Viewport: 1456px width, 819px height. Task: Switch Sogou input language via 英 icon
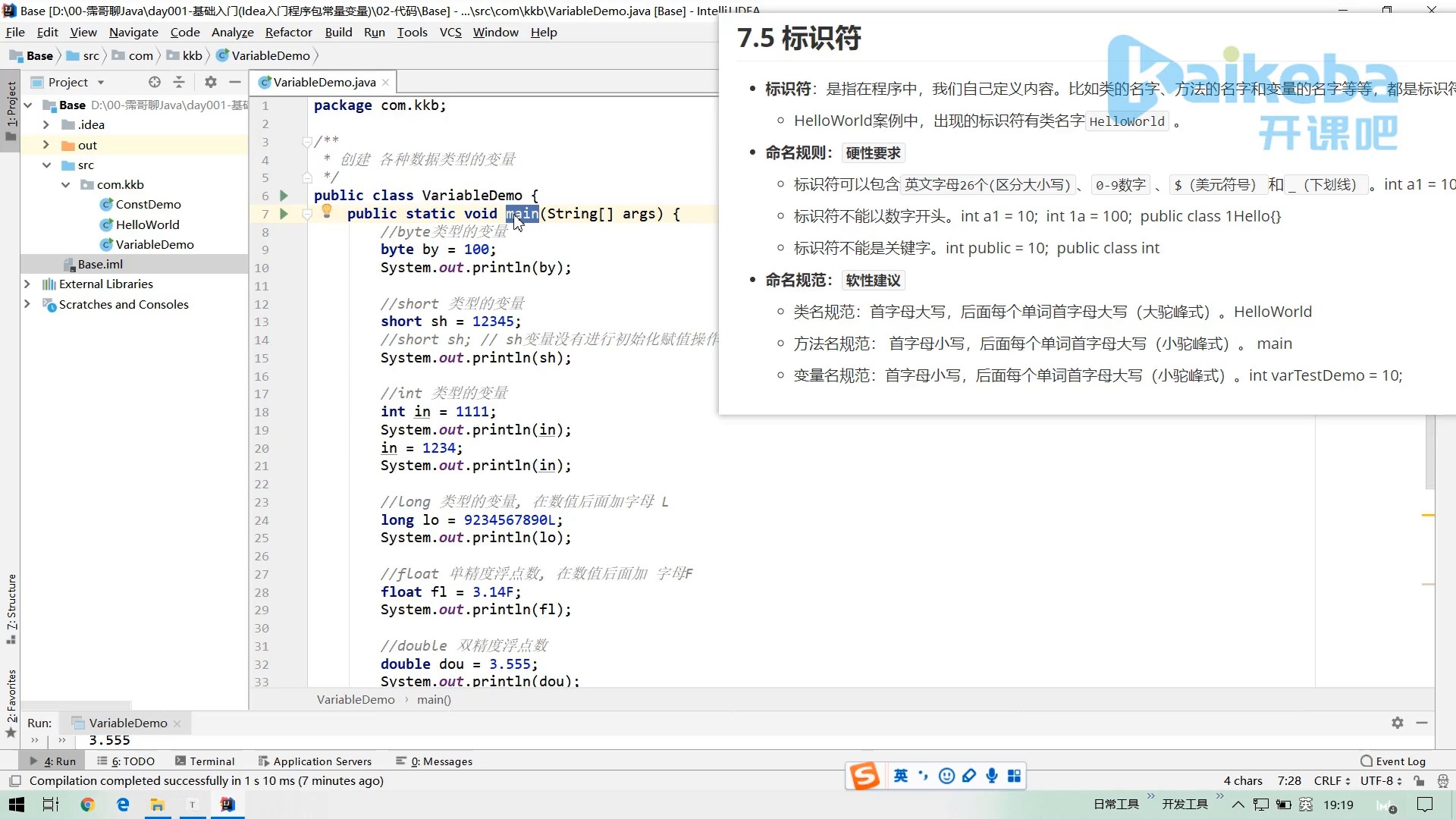pyautogui.click(x=900, y=775)
